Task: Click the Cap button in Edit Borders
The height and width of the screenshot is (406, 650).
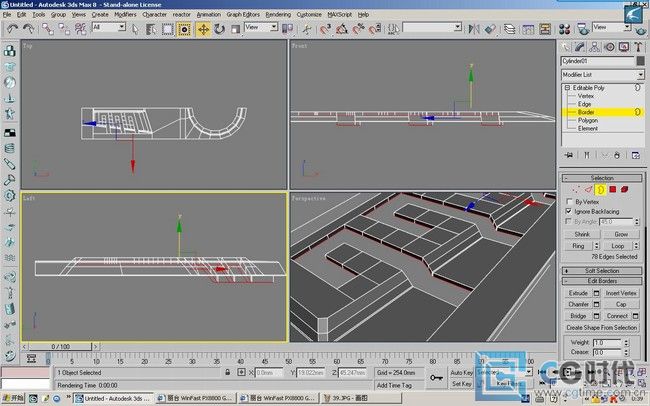Action: [x=621, y=304]
